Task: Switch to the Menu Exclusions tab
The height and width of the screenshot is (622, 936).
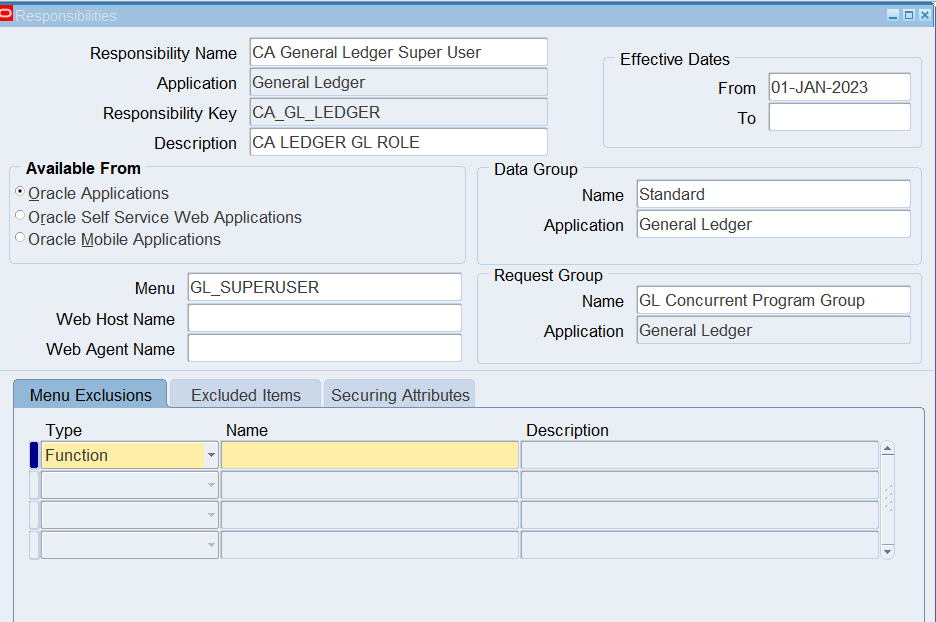Action: tap(90, 395)
